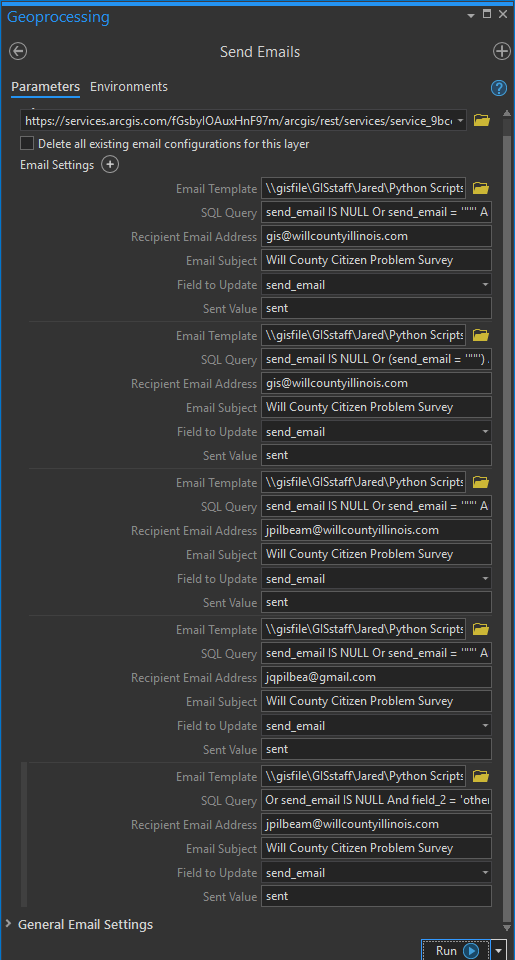The height and width of the screenshot is (960, 515).
Task: Edit the first Sent Value field
Action: click(376, 309)
